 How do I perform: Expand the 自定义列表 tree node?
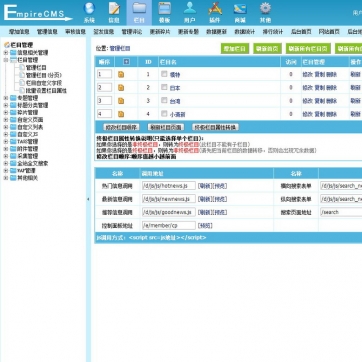[x=6, y=127]
